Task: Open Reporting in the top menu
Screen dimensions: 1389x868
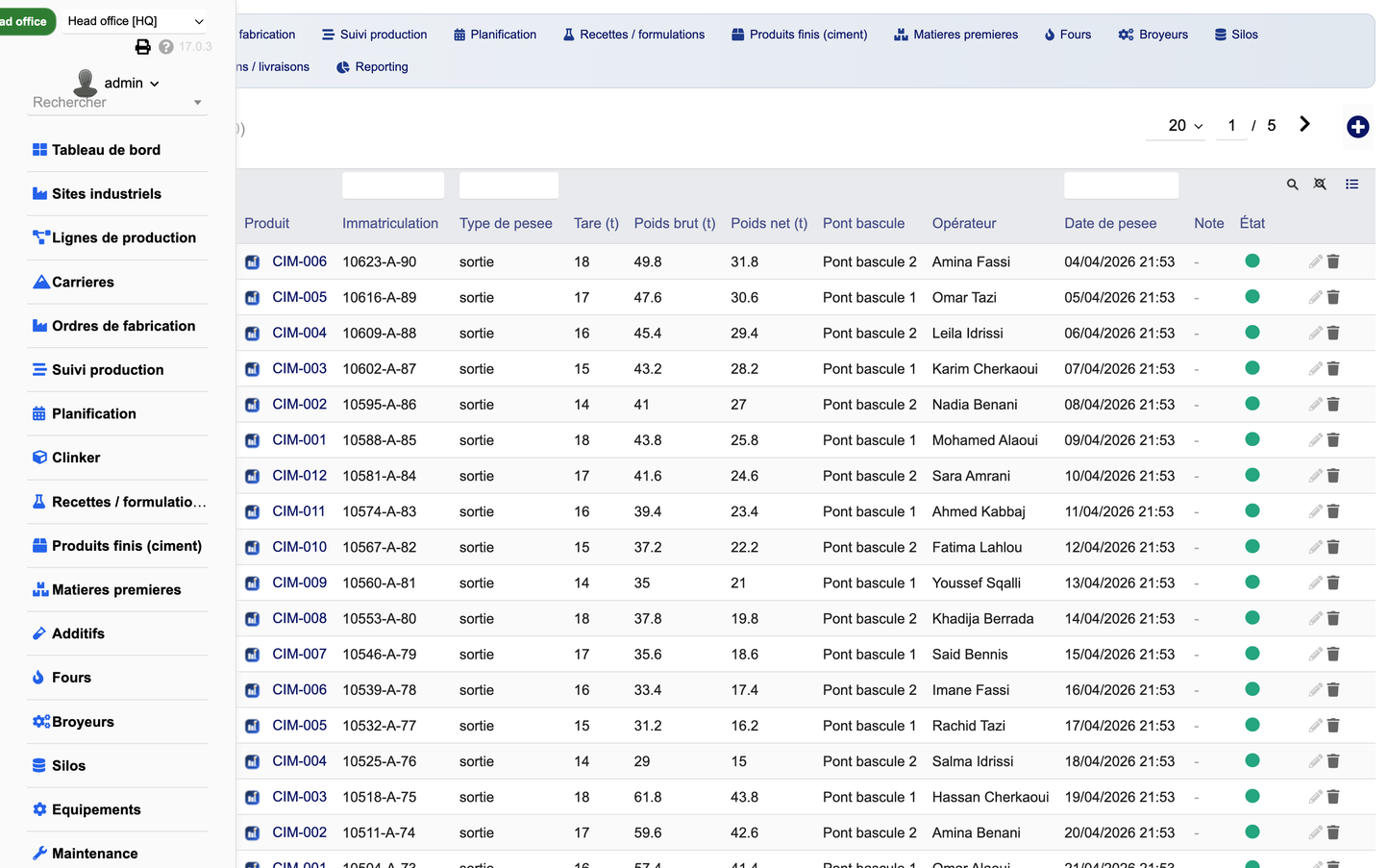Action: tap(372, 67)
